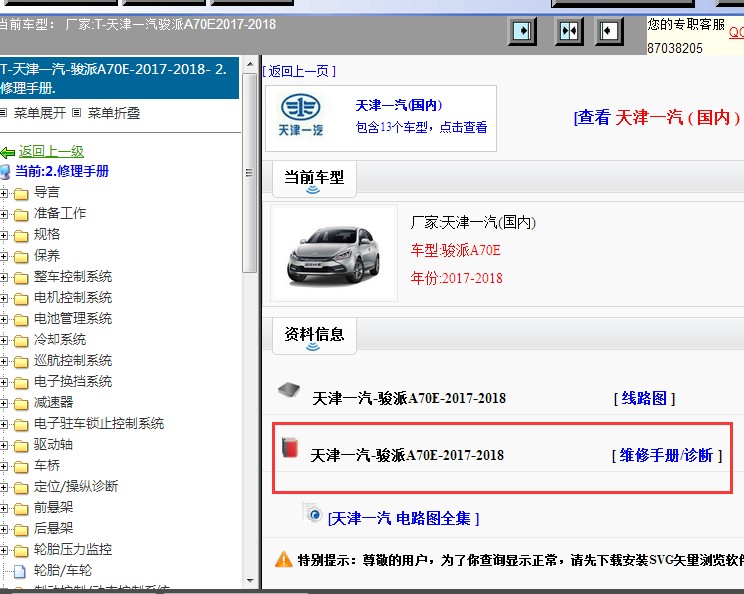Click the left panel scroll-up arrow
744x594 pixels.
click(250, 64)
